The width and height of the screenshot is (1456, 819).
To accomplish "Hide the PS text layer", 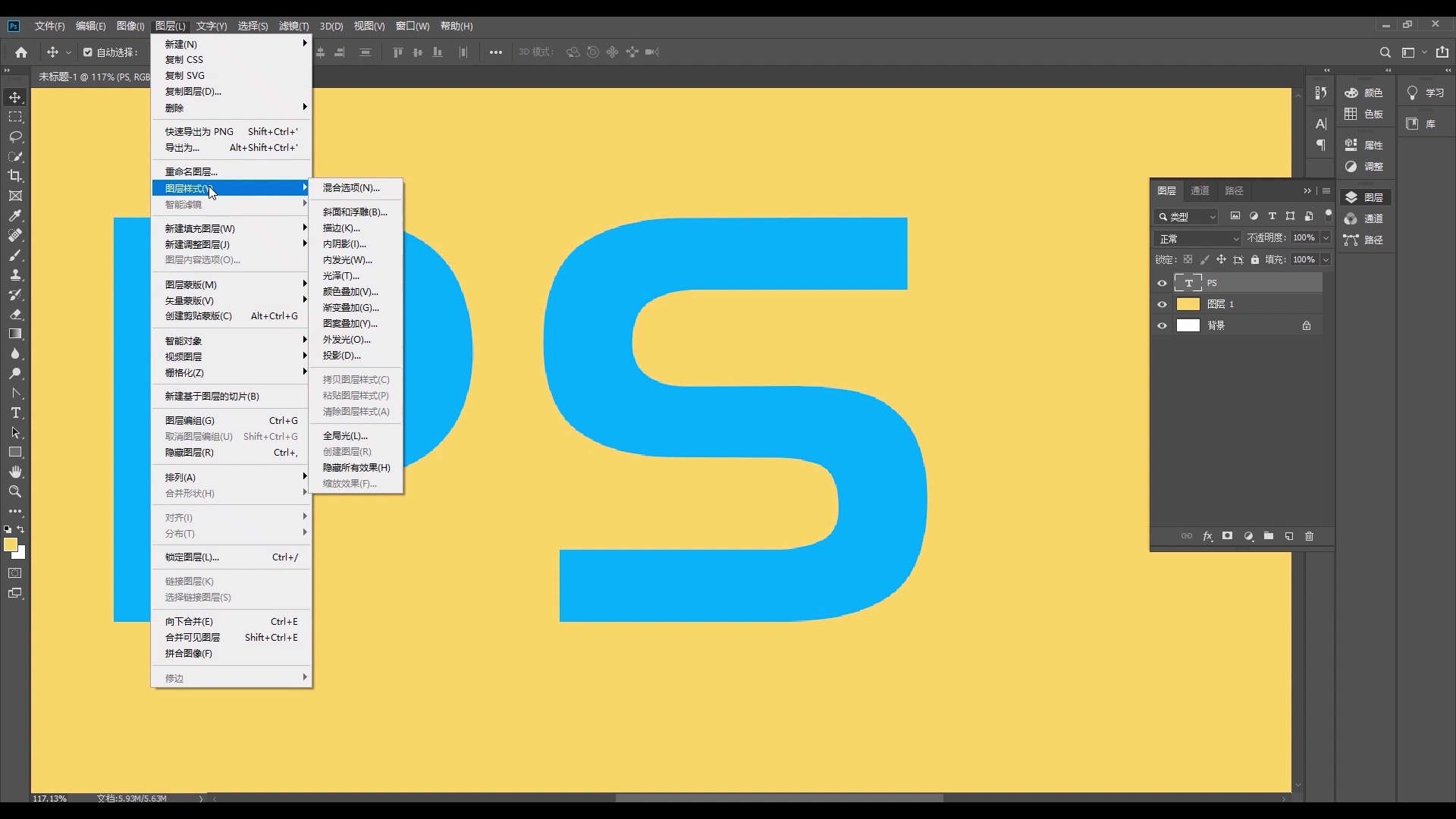I will coord(1162,283).
